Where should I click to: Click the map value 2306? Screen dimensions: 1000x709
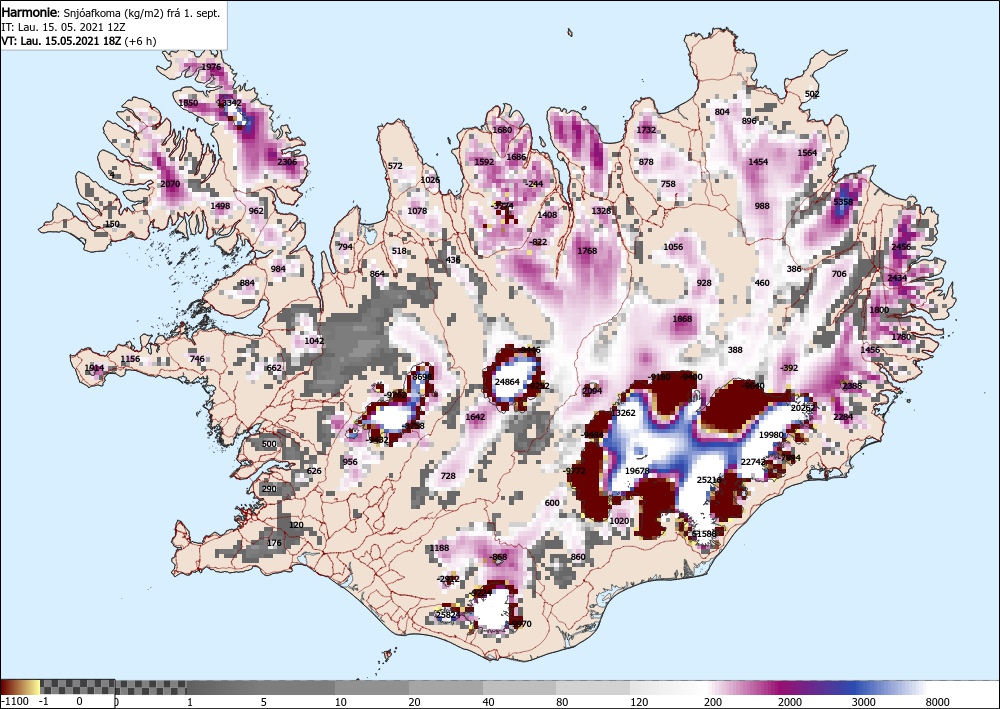tap(287, 162)
